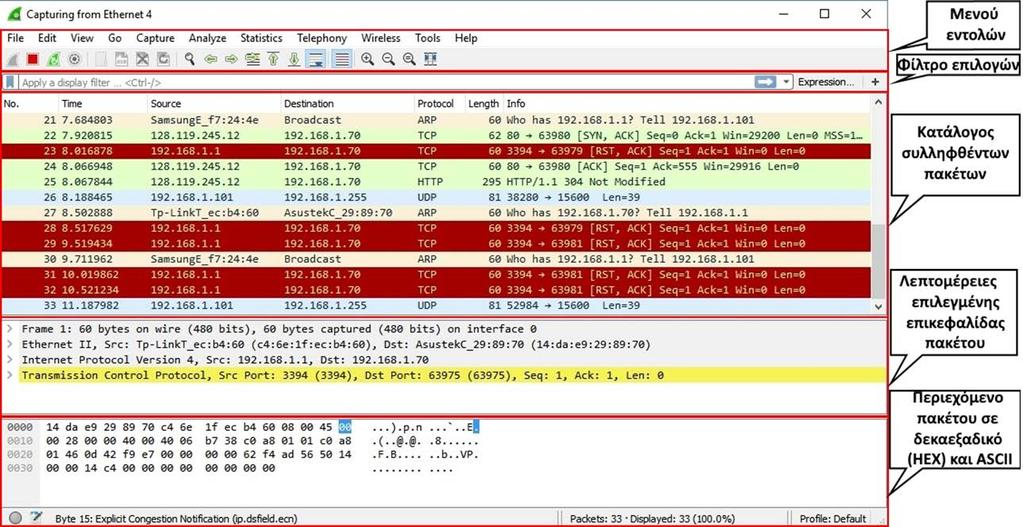Open the View menu
The height and width of the screenshot is (527, 1023).
click(x=82, y=38)
